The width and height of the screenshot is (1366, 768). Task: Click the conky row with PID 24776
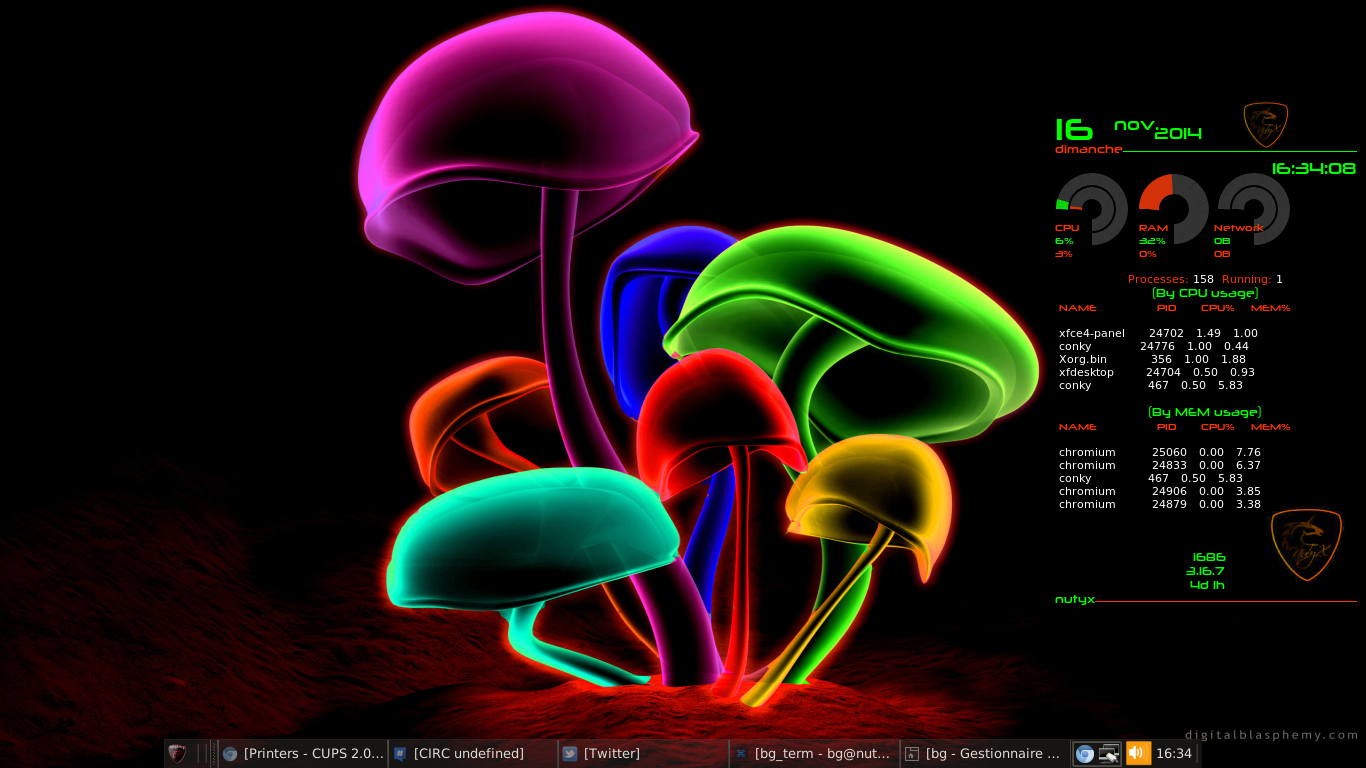pyautogui.click(x=1154, y=346)
